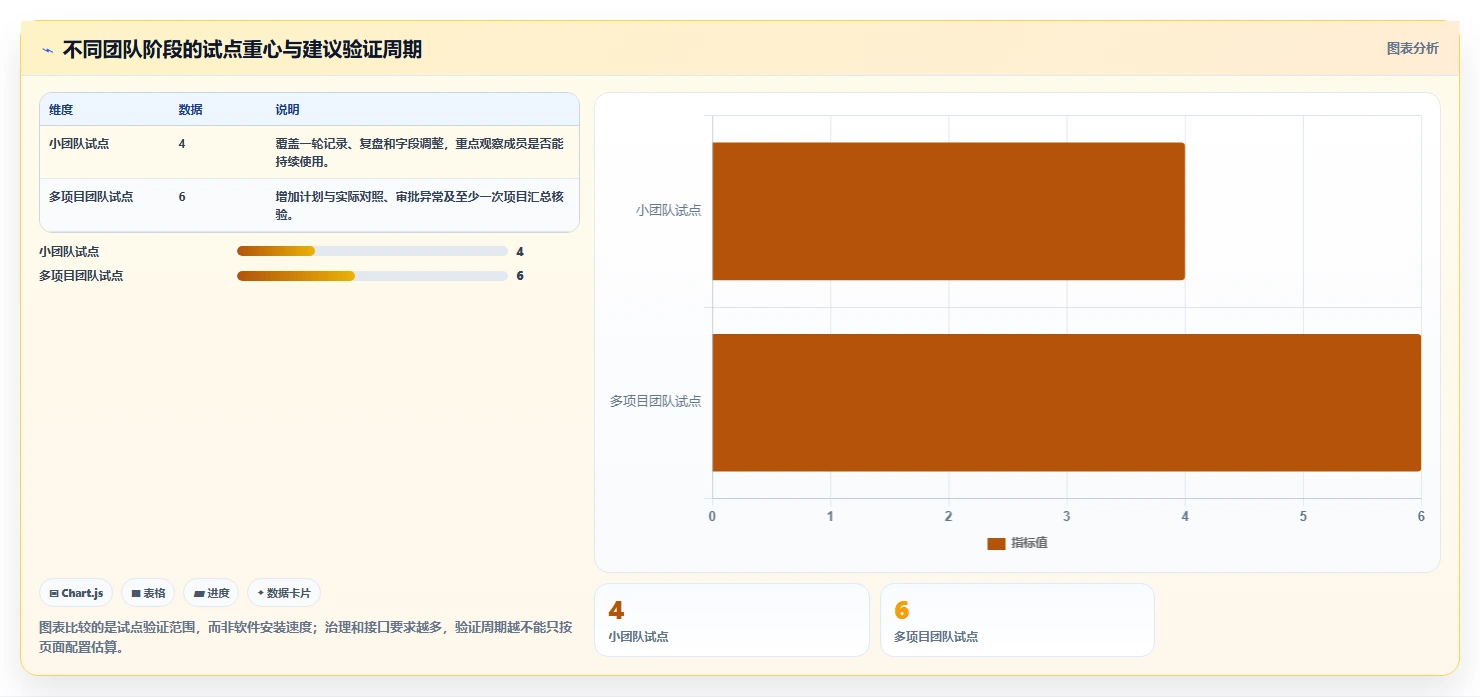
Task: Click the 小团队试点 table row cell
Action: [79, 143]
